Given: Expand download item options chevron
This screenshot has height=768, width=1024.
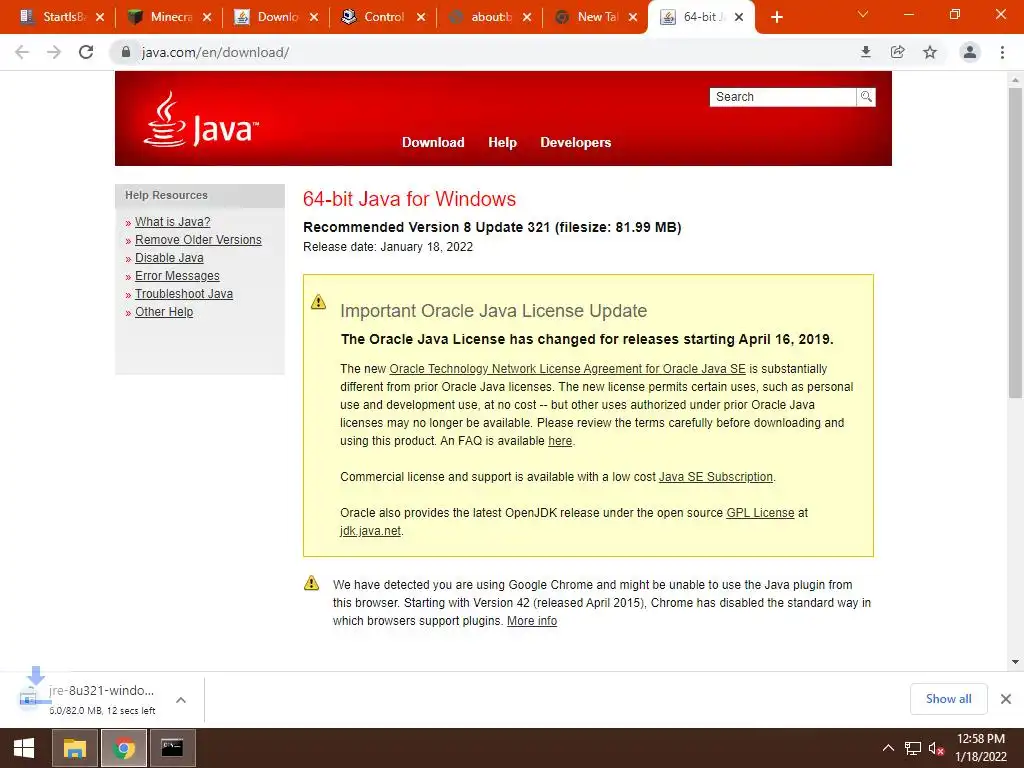Looking at the screenshot, I should coord(181,700).
